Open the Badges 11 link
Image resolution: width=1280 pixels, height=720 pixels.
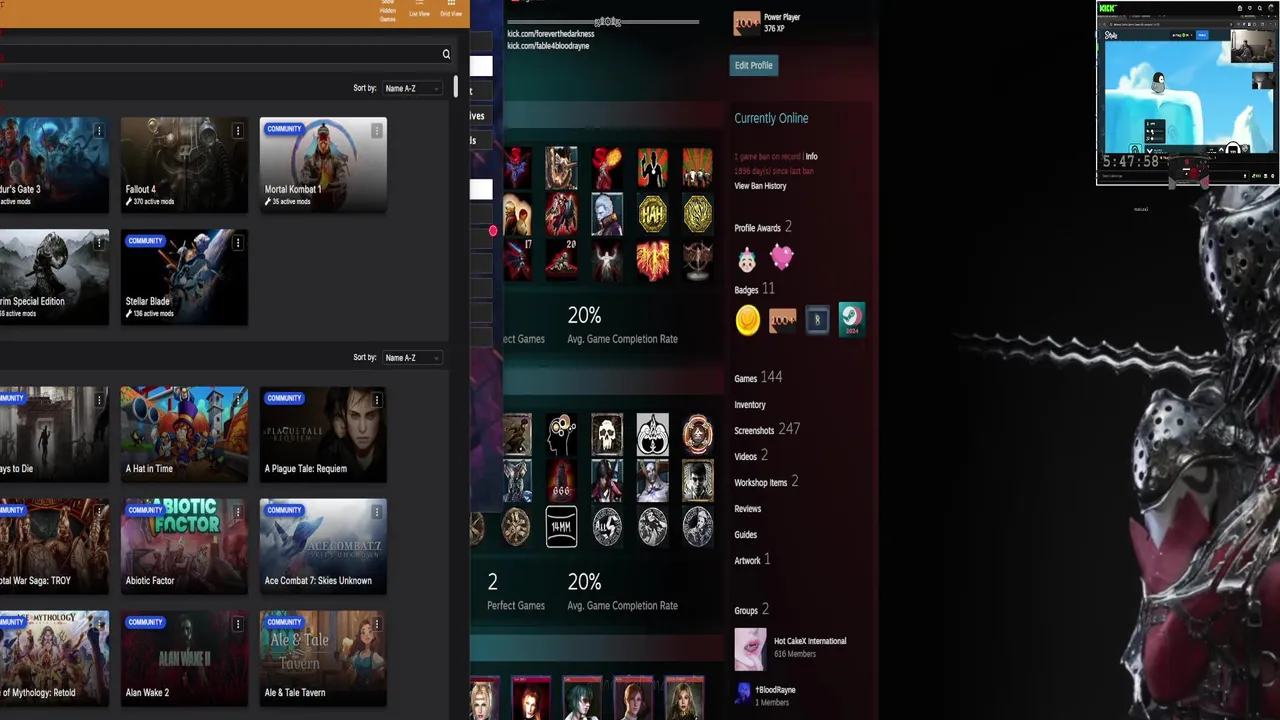pos(754,289)
